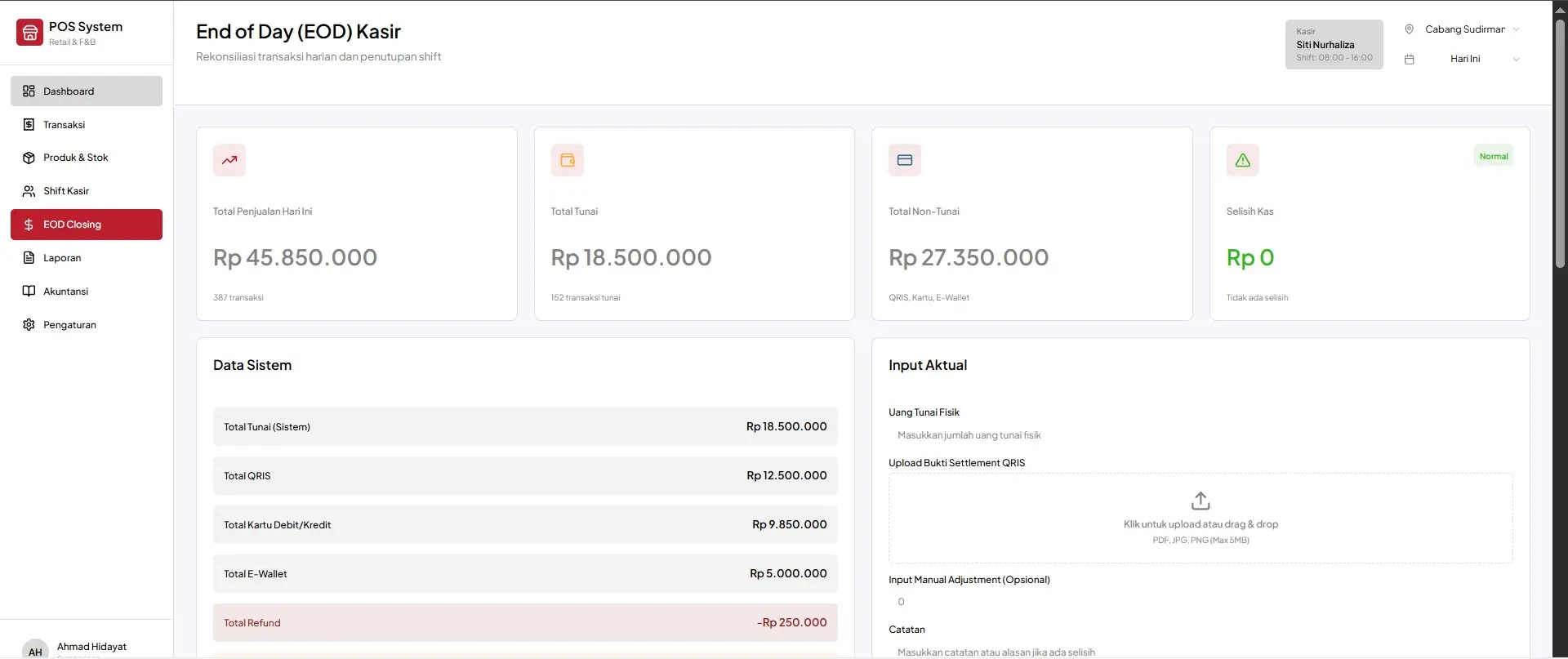Click the card icon on Total Non-Tunai card
This screenshot has width=1568, height=659.
pos(905,160)
